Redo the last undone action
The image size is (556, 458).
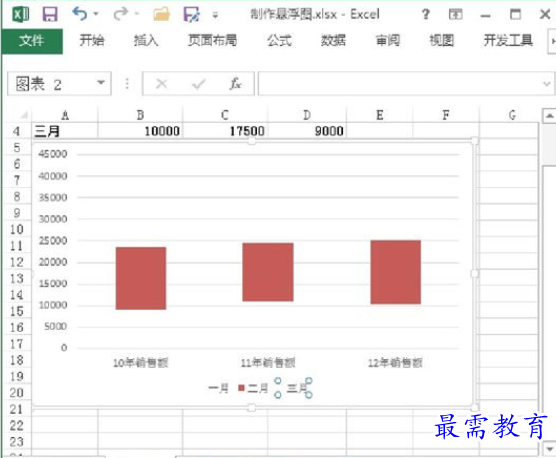[x=121, y=14]
